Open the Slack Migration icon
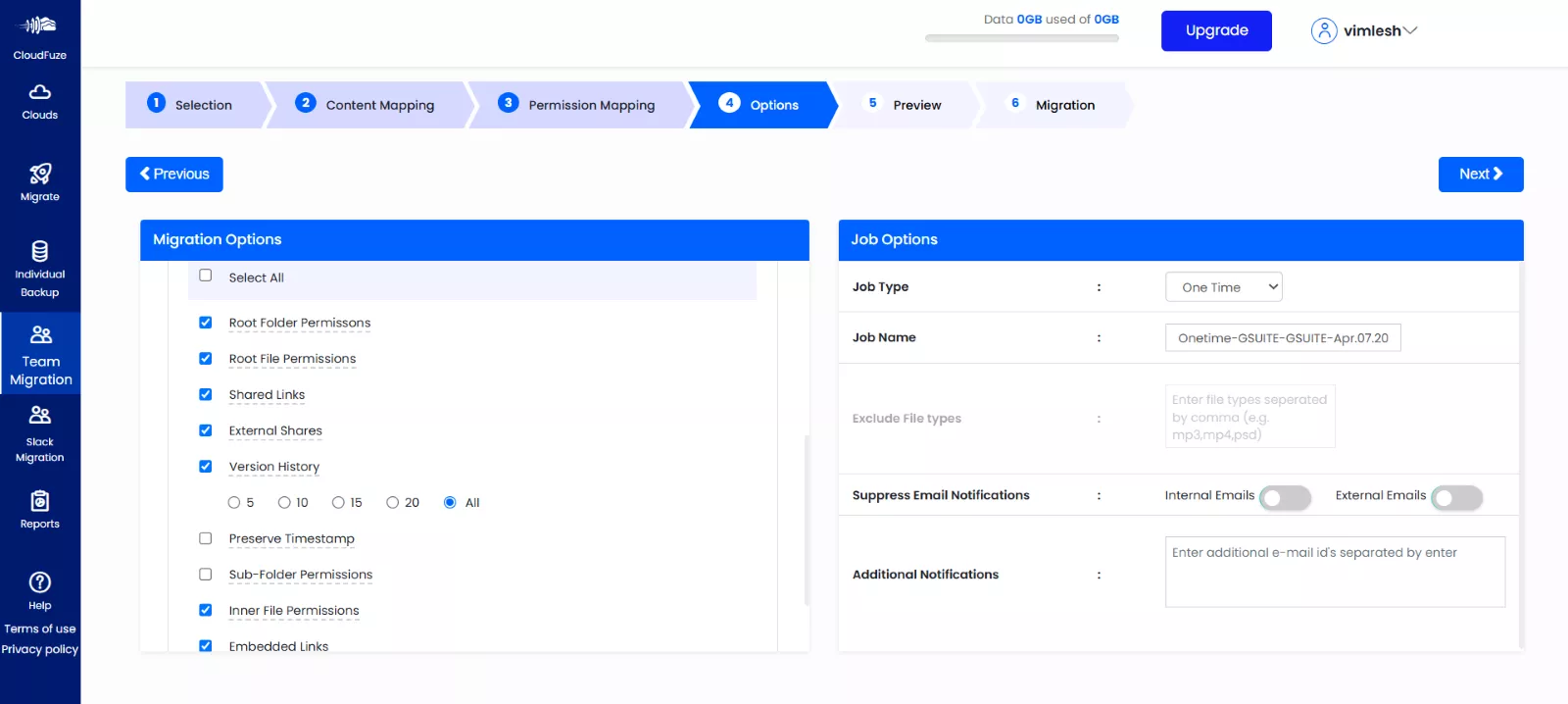 click(x=40, y=415)
